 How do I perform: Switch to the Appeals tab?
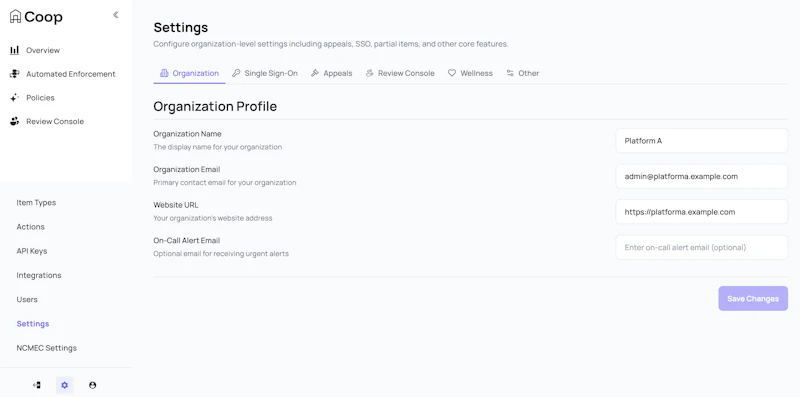(332, 73)
